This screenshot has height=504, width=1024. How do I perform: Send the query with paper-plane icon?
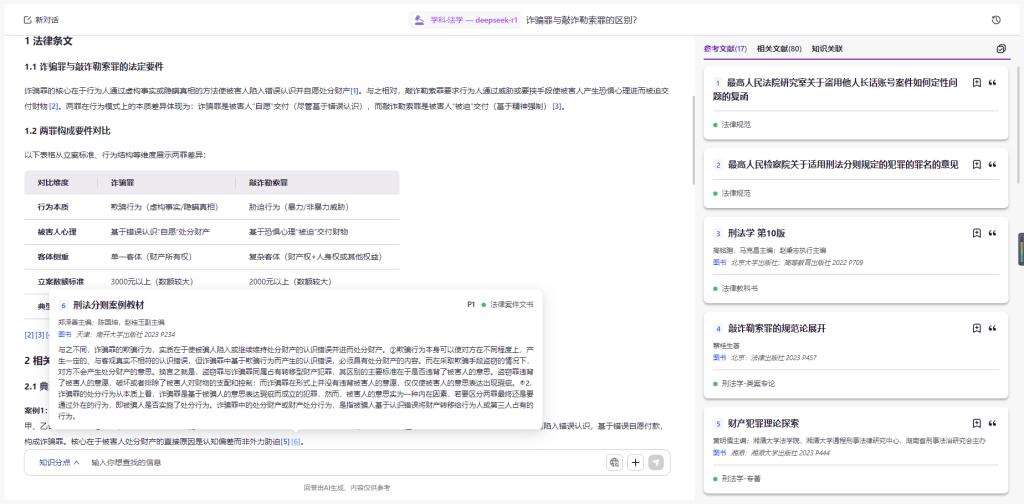tap(656, 462)
